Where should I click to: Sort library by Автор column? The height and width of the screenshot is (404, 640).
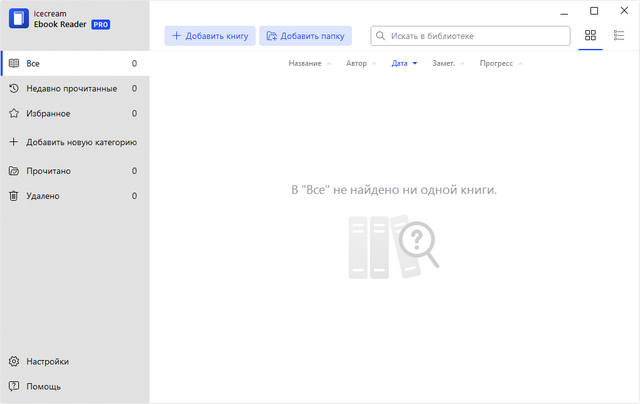click(356, 63)
